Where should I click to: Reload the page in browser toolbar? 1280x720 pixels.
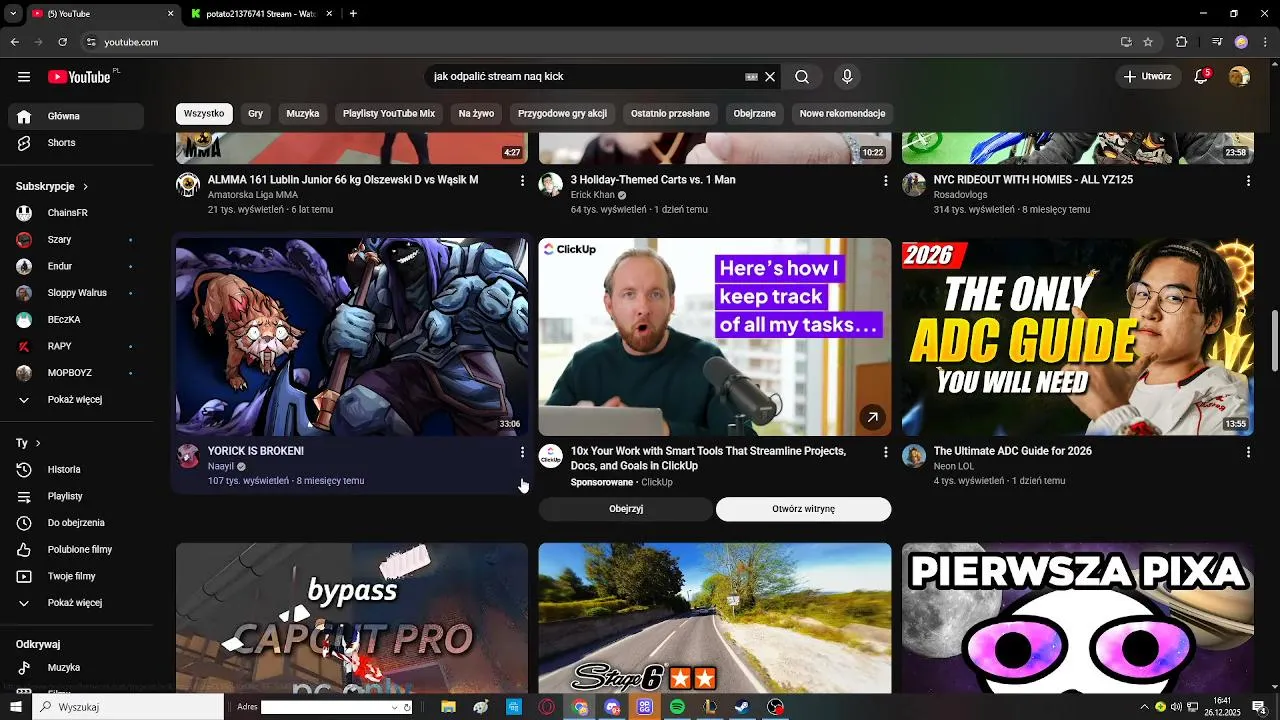coord(62,42)
